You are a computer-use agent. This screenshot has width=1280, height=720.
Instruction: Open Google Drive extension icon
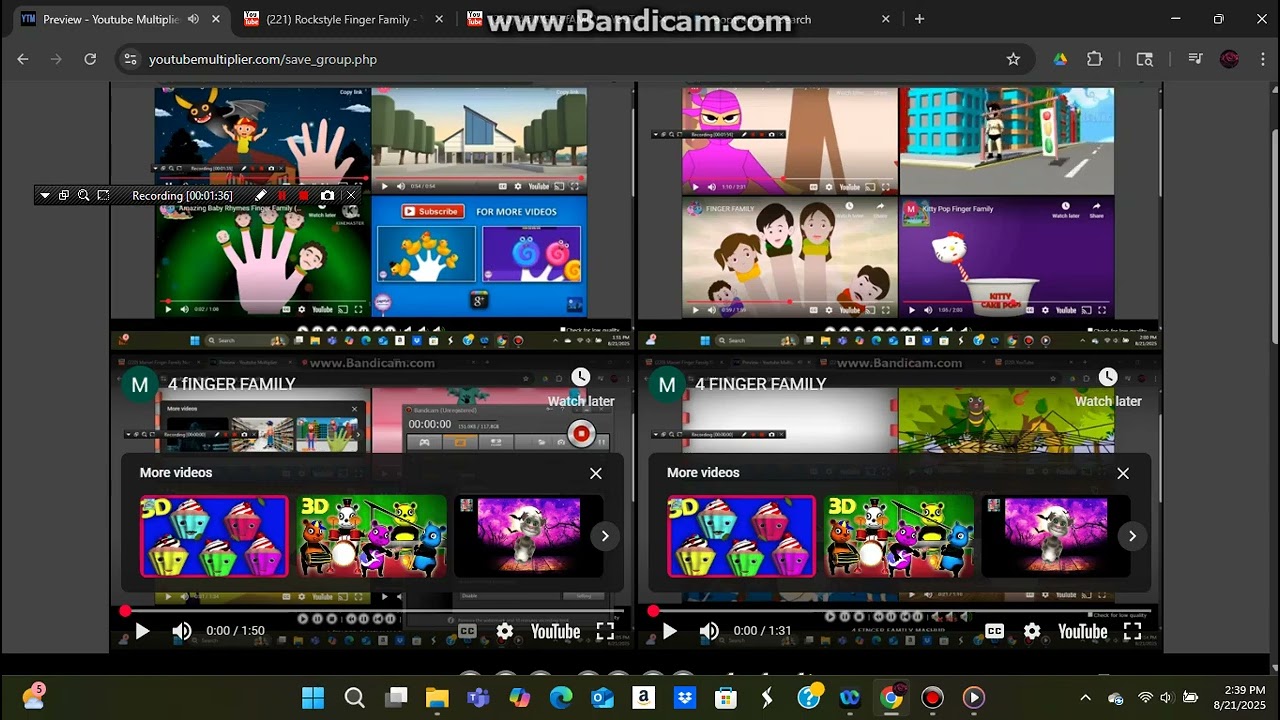(1060, 59)
